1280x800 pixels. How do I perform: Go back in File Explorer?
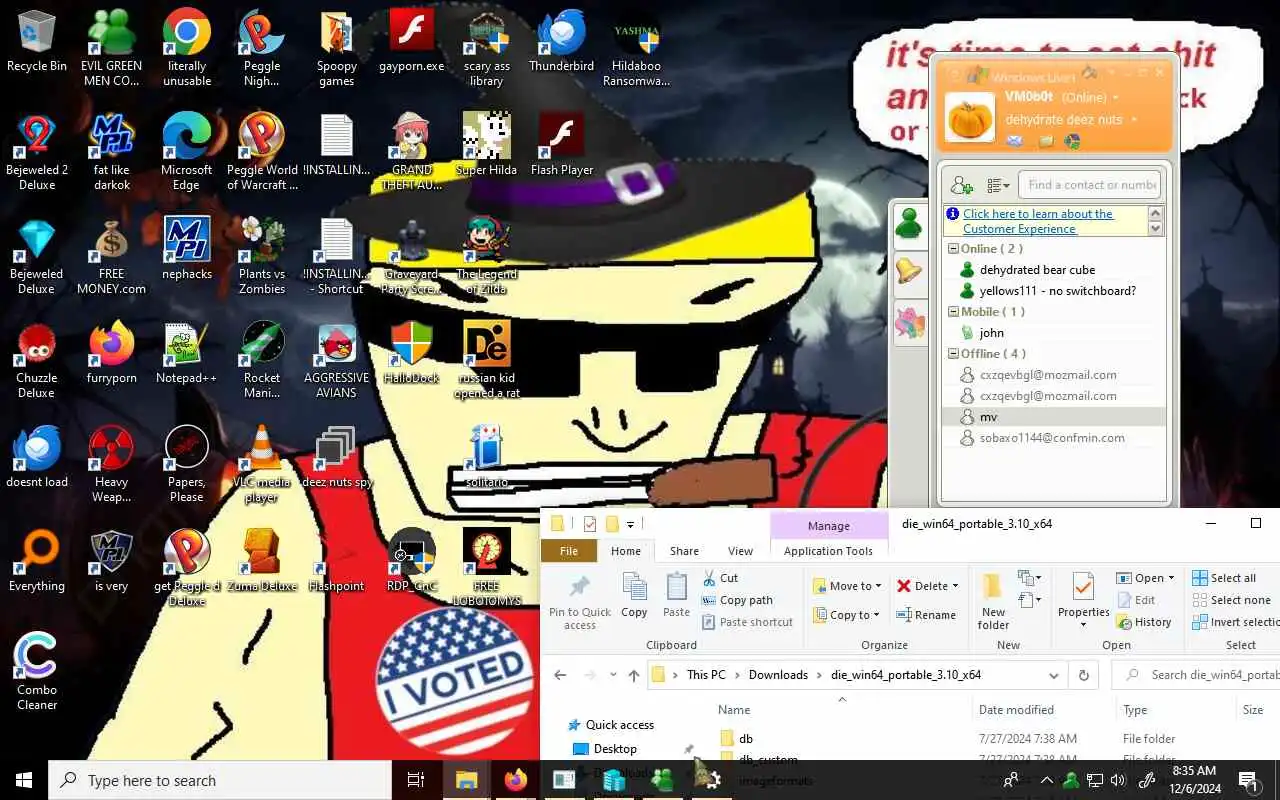[560, 675]
